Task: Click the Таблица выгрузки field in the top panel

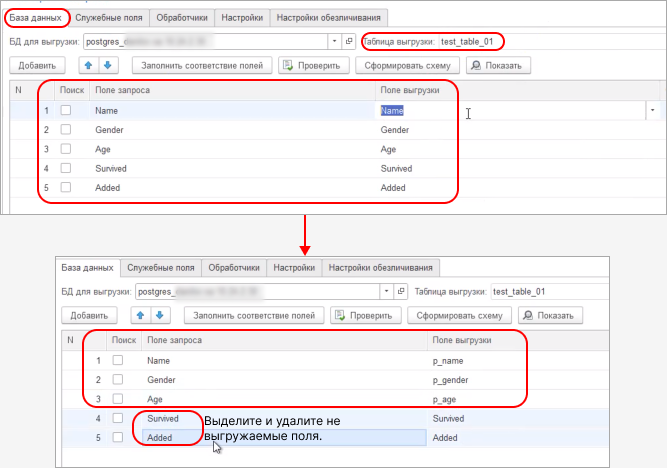Action: point(468,42)
